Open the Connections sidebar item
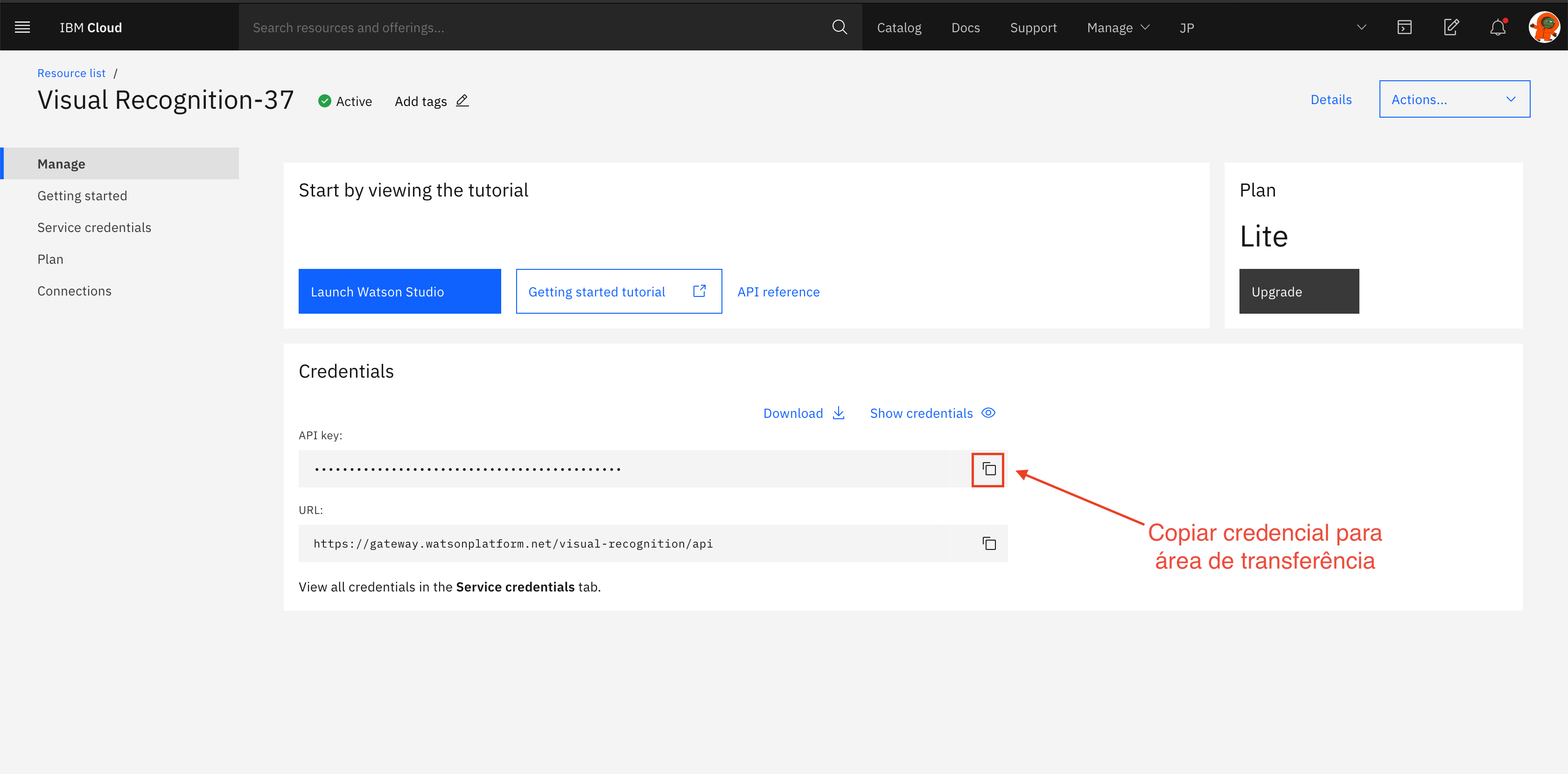This screenshot has height=774, width=1568. click(x=74, y=291)
